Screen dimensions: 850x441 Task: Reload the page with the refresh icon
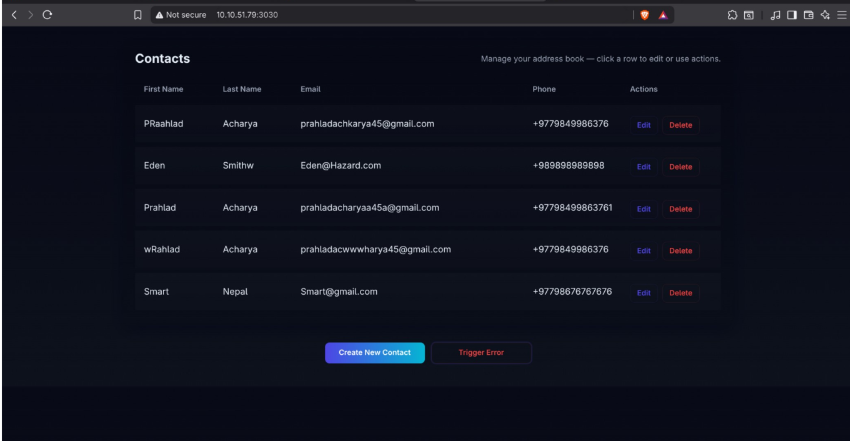(x=47, y=15)
